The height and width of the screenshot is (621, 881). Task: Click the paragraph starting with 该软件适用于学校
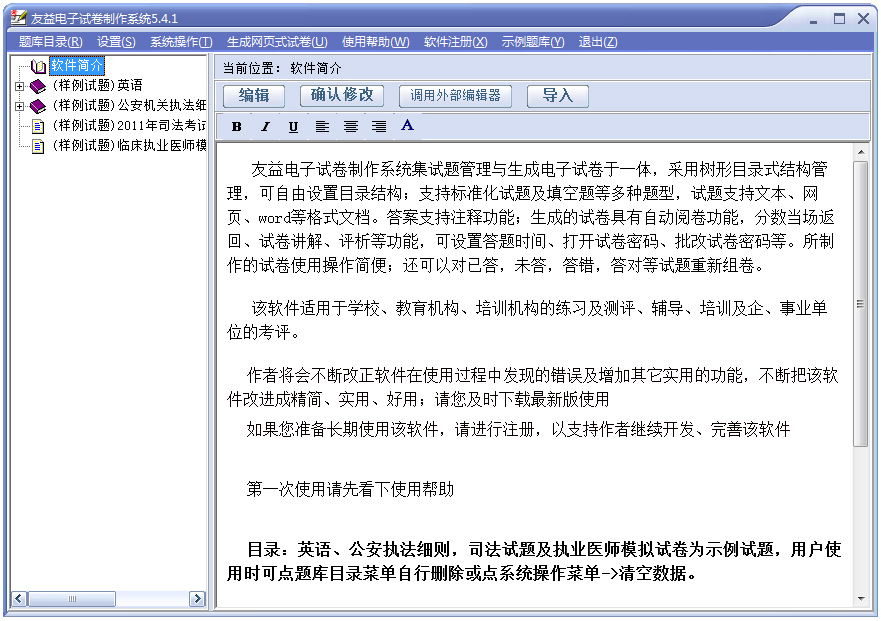pos(527,320)
